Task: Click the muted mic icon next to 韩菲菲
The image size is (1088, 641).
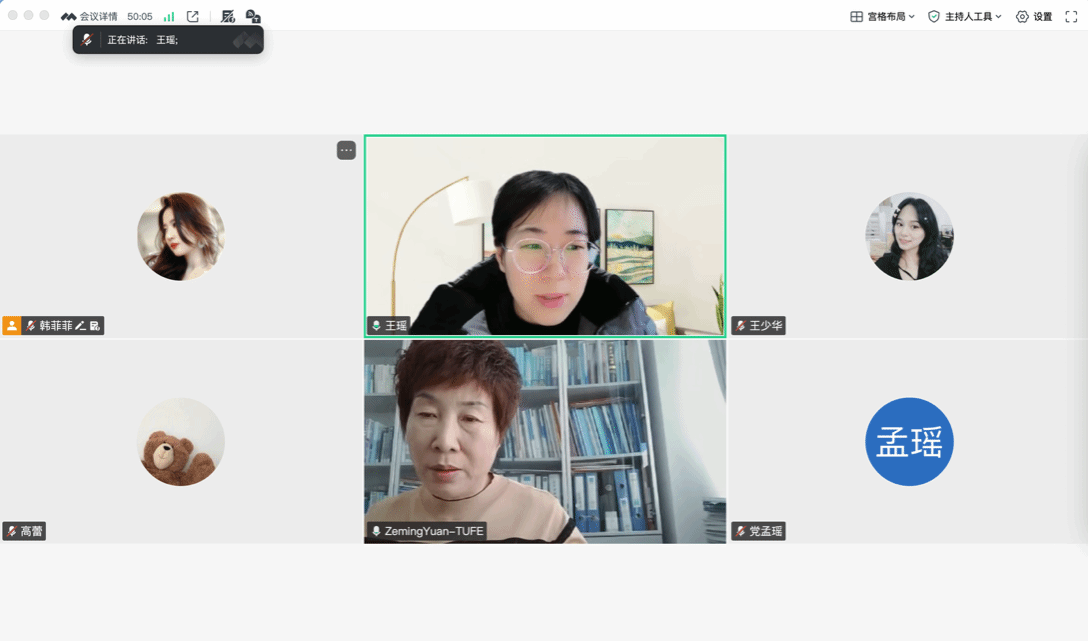Action: click(31, 326)
